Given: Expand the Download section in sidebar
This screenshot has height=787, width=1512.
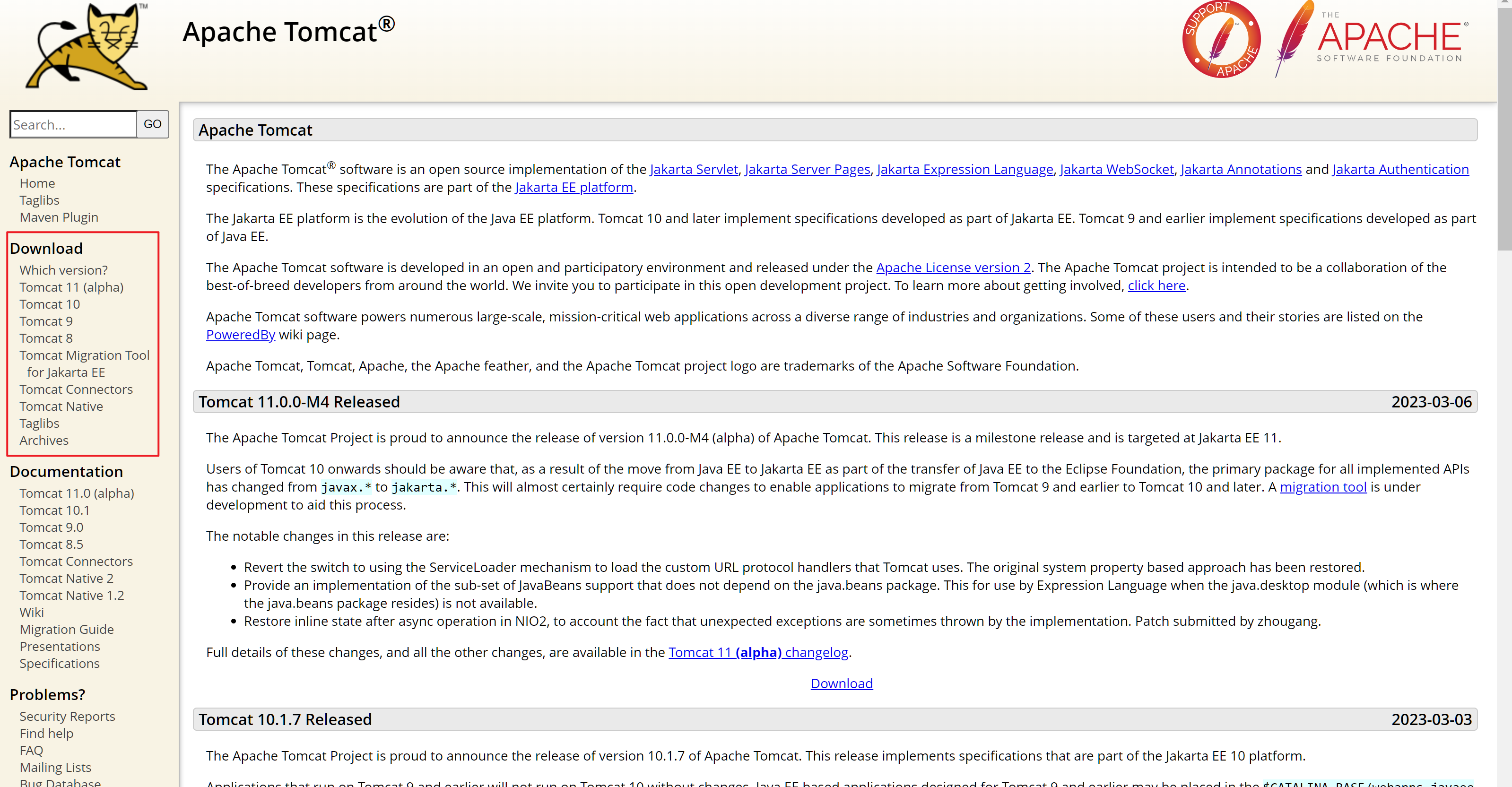Looking at the screenshot, I should pyautogui.click(x=45, y=248).
